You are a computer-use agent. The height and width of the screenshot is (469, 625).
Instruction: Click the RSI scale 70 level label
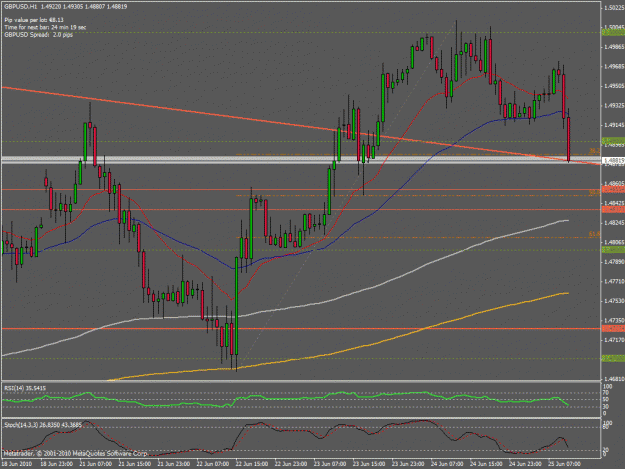(606, 392)
